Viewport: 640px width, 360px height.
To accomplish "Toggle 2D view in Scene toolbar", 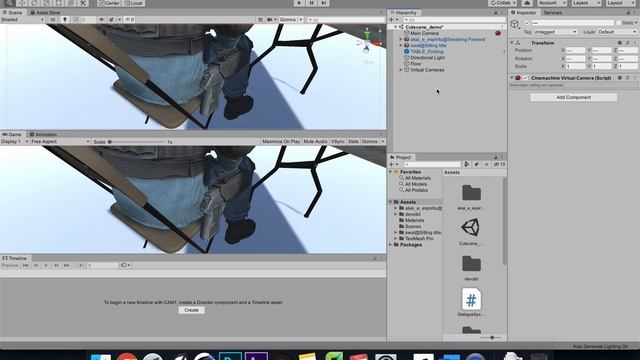I will click(x=53, y=20).
